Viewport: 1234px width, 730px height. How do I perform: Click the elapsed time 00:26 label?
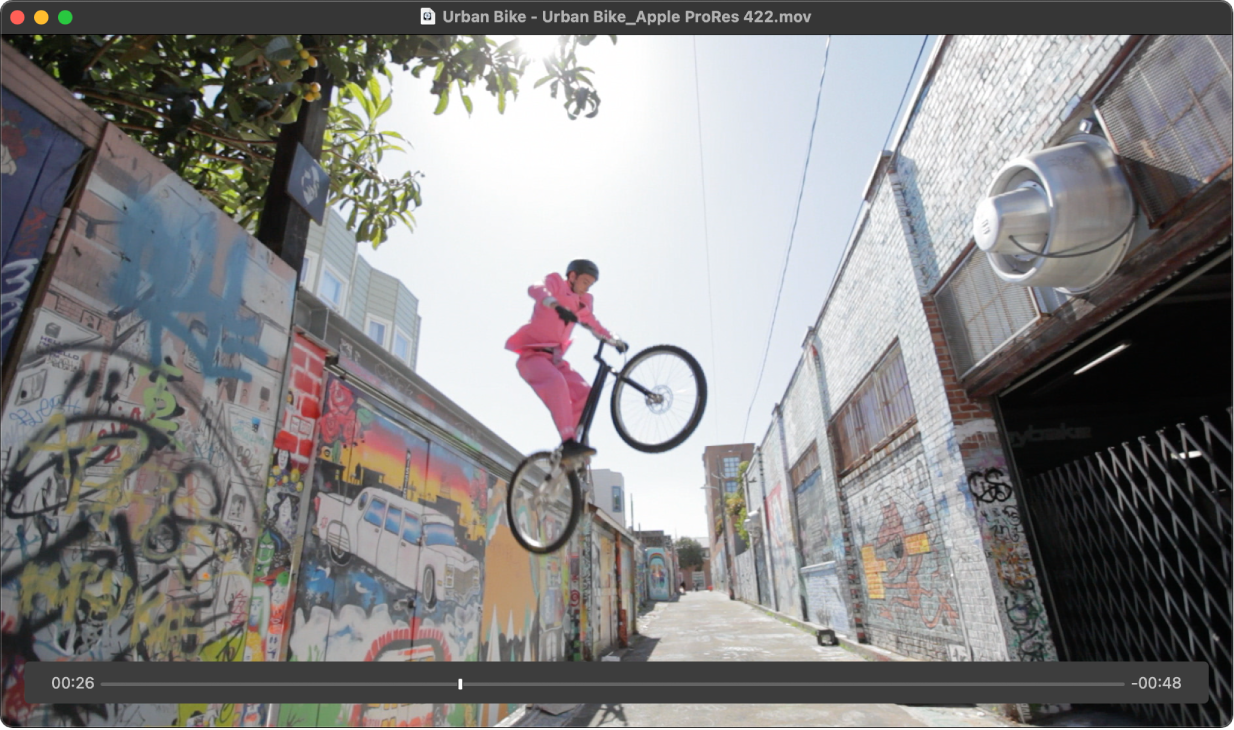click(x=73, y=684)
